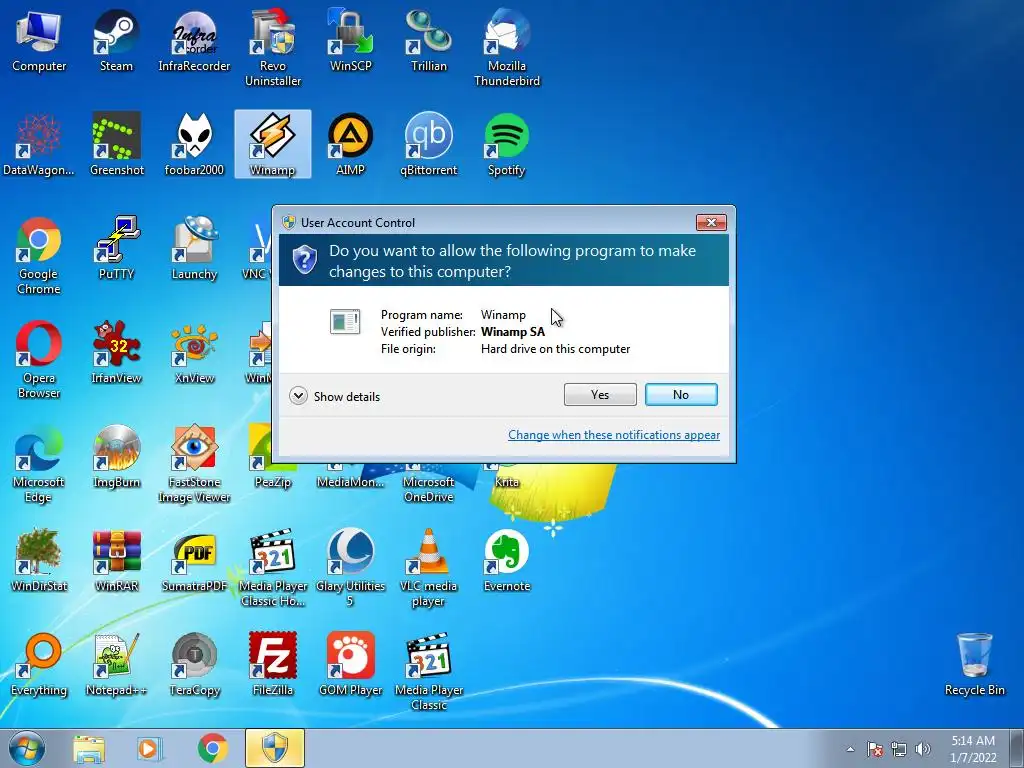Select the bottom-row Media Player Classic icon
Screen dimensions: 1024x768
[x=428, y=671]
